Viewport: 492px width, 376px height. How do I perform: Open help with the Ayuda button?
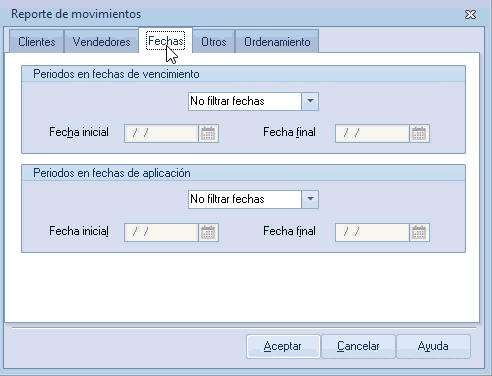pos(433,346)
